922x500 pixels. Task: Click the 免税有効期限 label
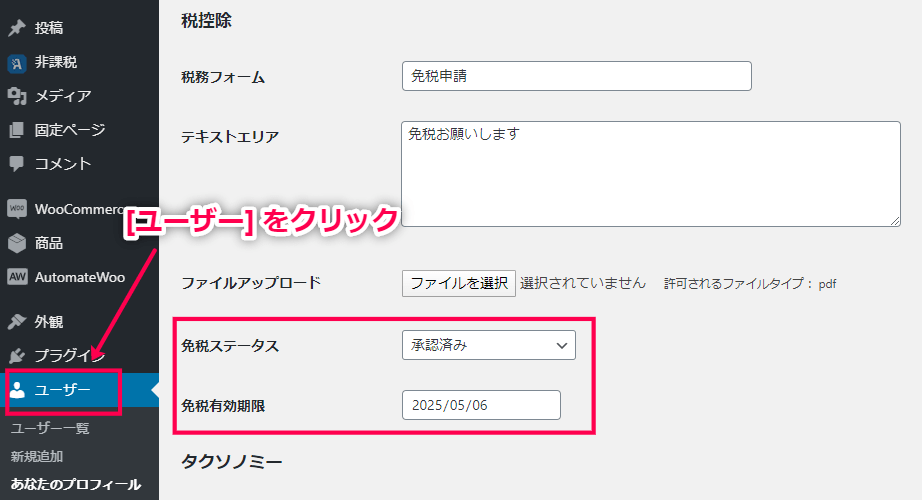(x=223, y=406)
